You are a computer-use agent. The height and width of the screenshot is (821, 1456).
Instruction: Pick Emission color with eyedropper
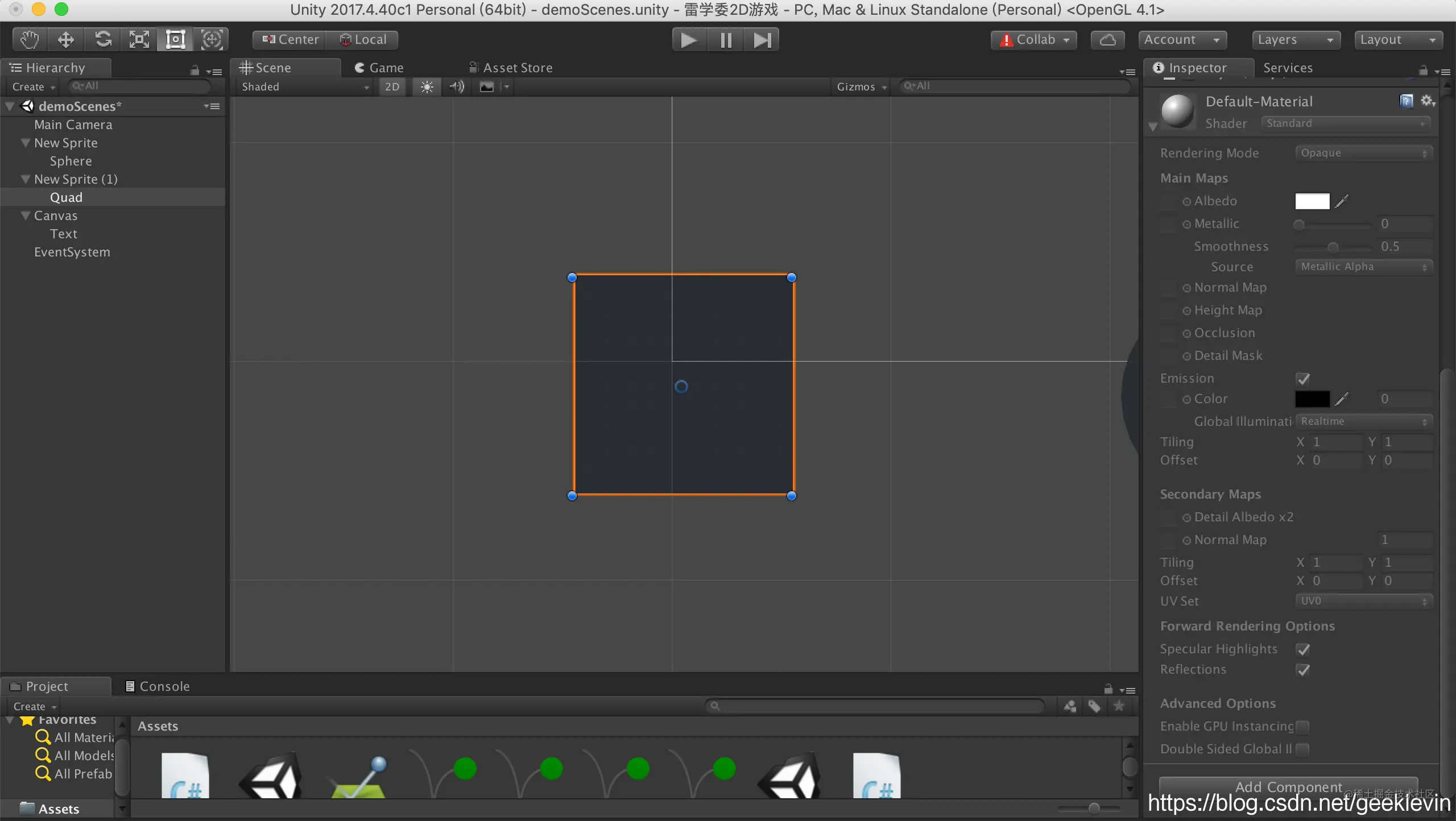(x=1342, y=399)
